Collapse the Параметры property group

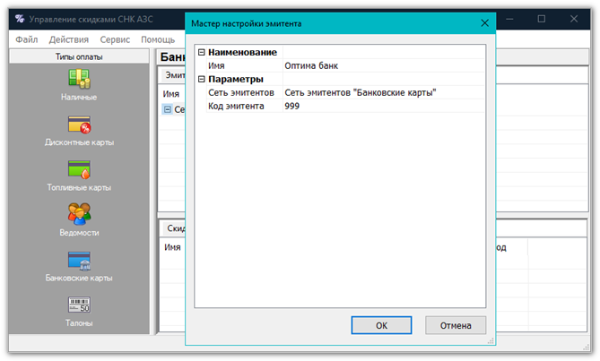click(x=201, y=79)
